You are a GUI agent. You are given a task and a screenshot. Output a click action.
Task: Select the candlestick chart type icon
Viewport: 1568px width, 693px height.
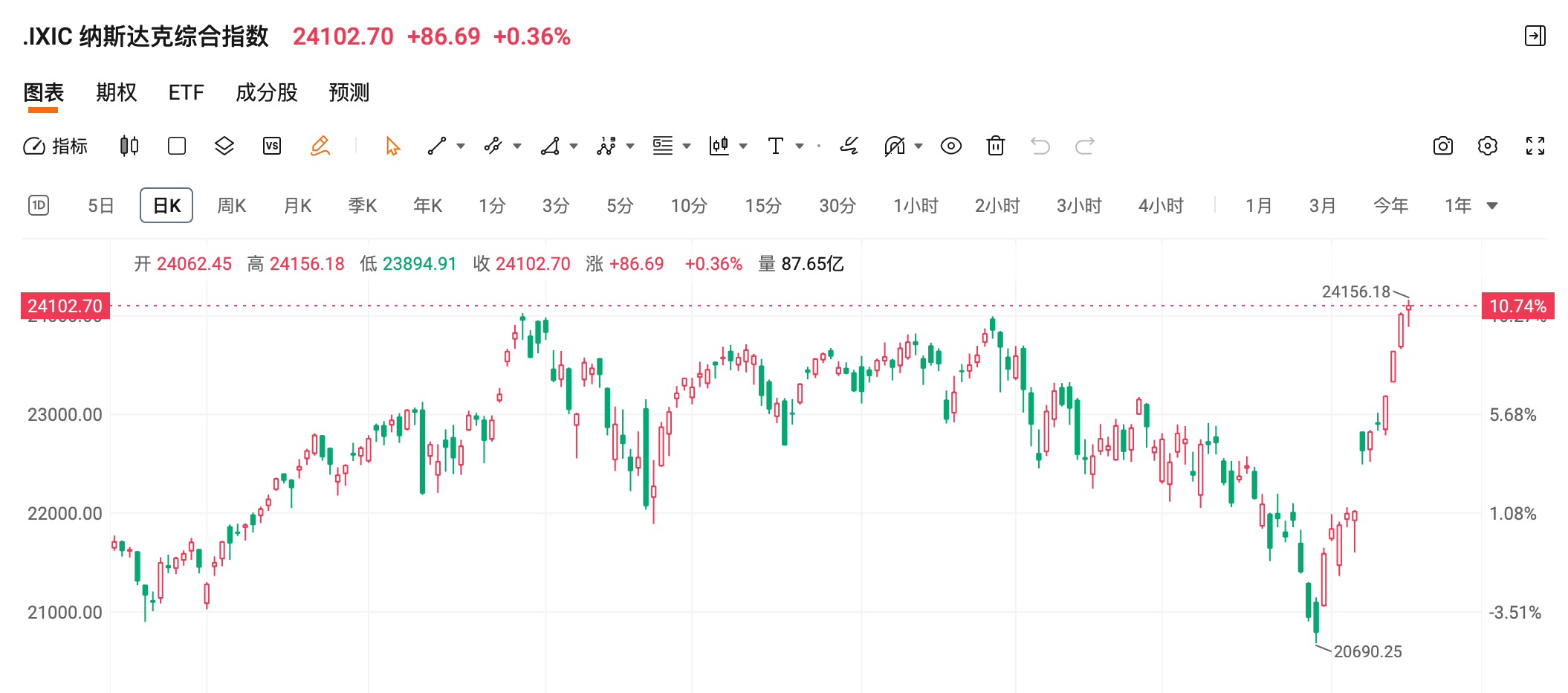129,146
